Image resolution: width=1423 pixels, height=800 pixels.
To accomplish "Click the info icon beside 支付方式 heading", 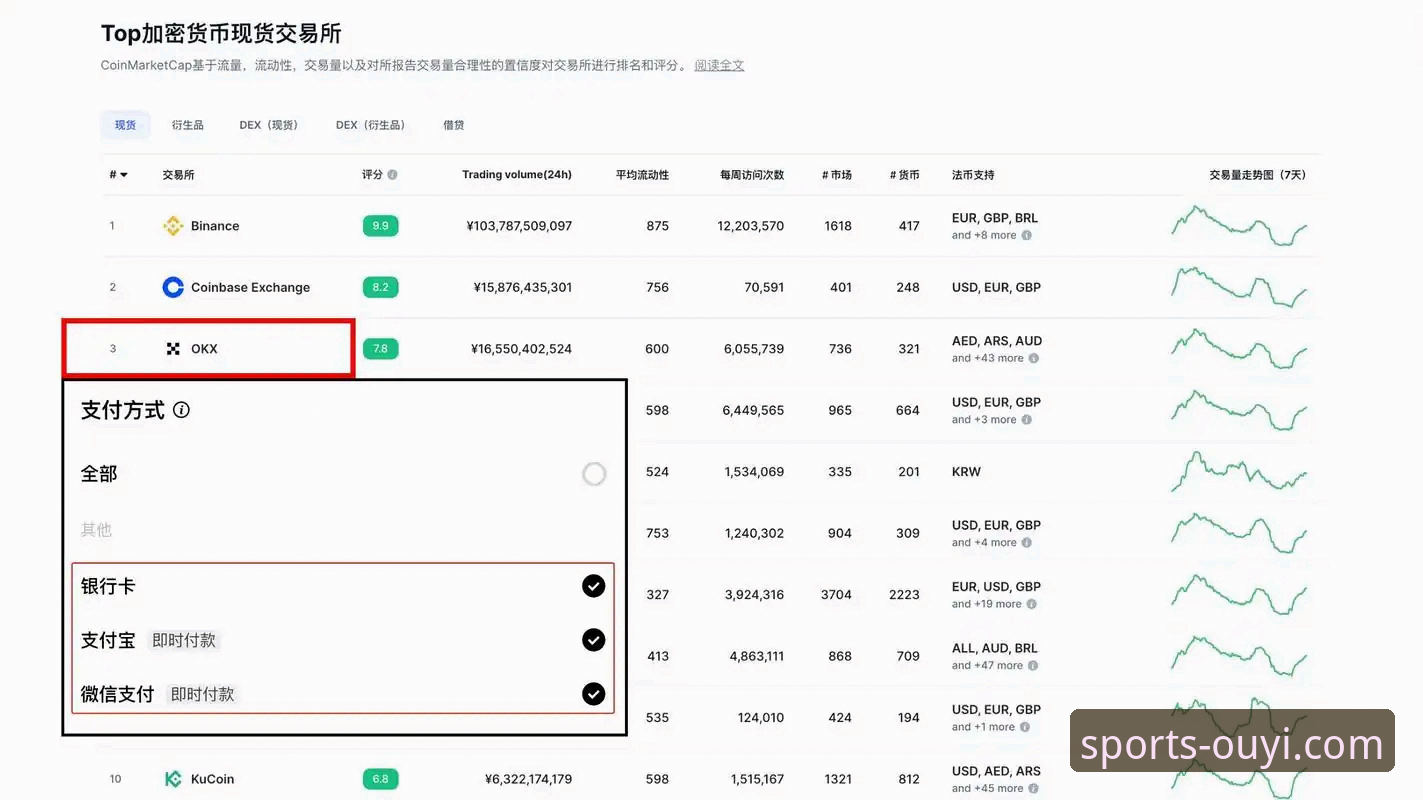I will point(181,410).
